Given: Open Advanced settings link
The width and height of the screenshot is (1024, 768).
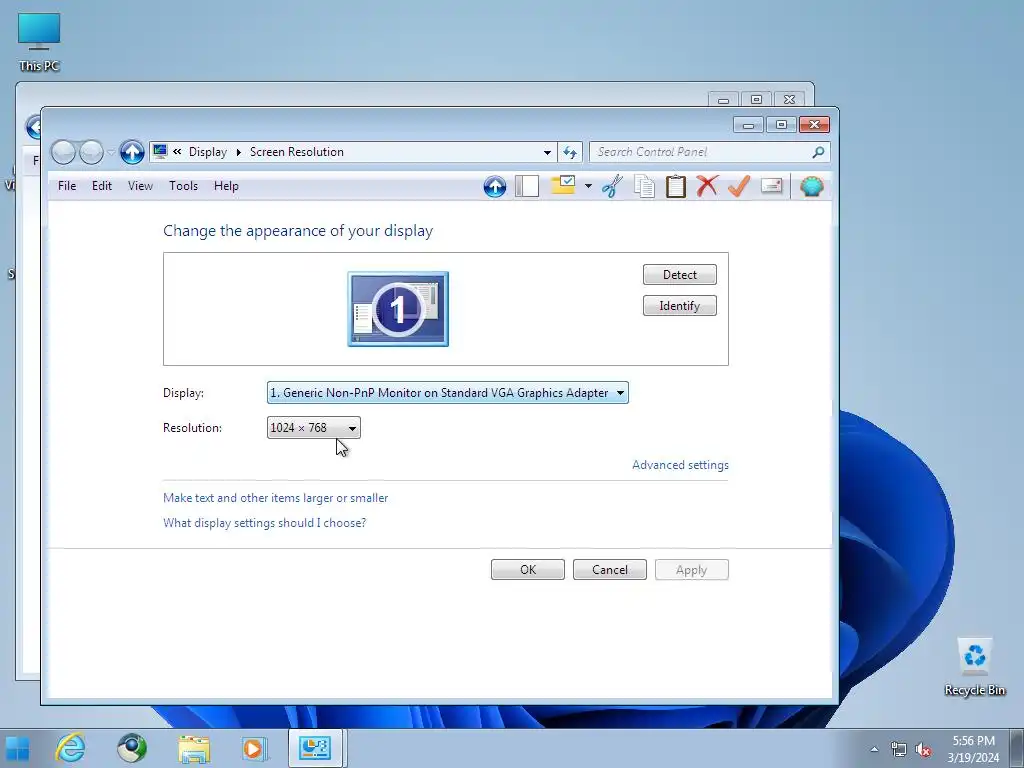Looking at the screenshot, I should click(x=680, y=465).
